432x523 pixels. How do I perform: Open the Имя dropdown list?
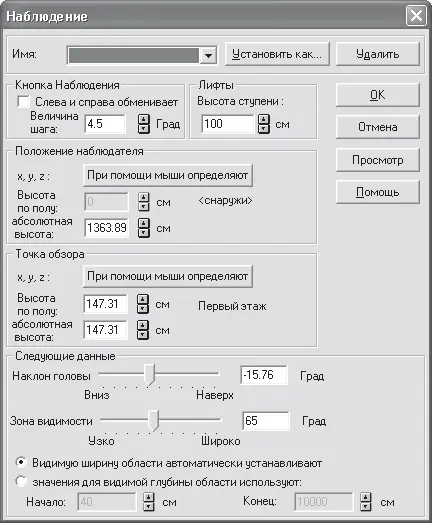tap(208, 55)
